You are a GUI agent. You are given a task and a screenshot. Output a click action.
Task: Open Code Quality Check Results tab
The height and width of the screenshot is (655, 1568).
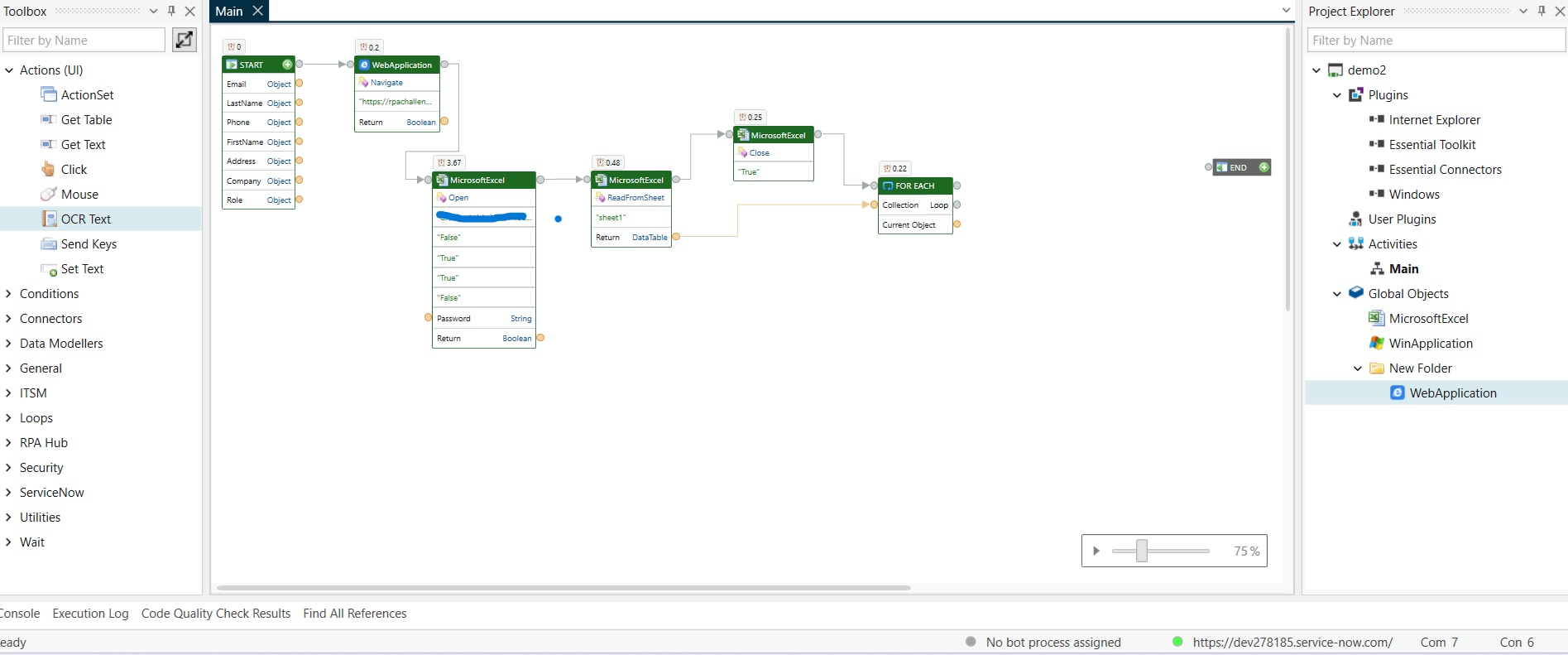pyautogui.click(x=216, y=613)
